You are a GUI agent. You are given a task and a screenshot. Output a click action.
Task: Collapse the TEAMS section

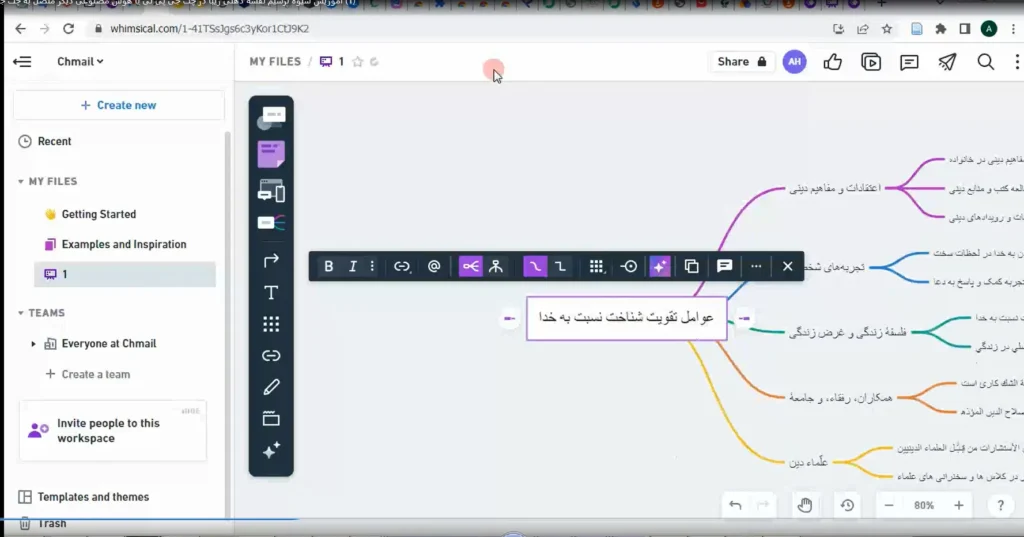coord(21,313)
